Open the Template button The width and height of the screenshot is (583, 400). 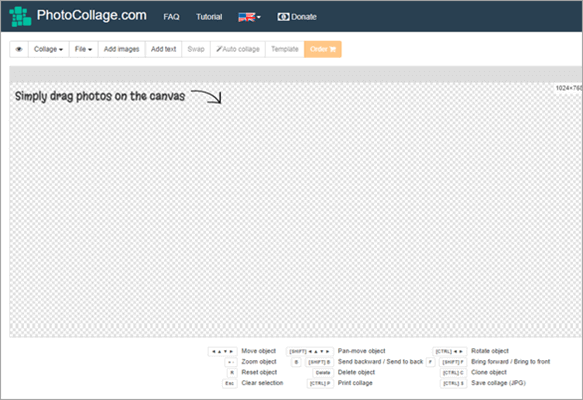tap(285, 49)
